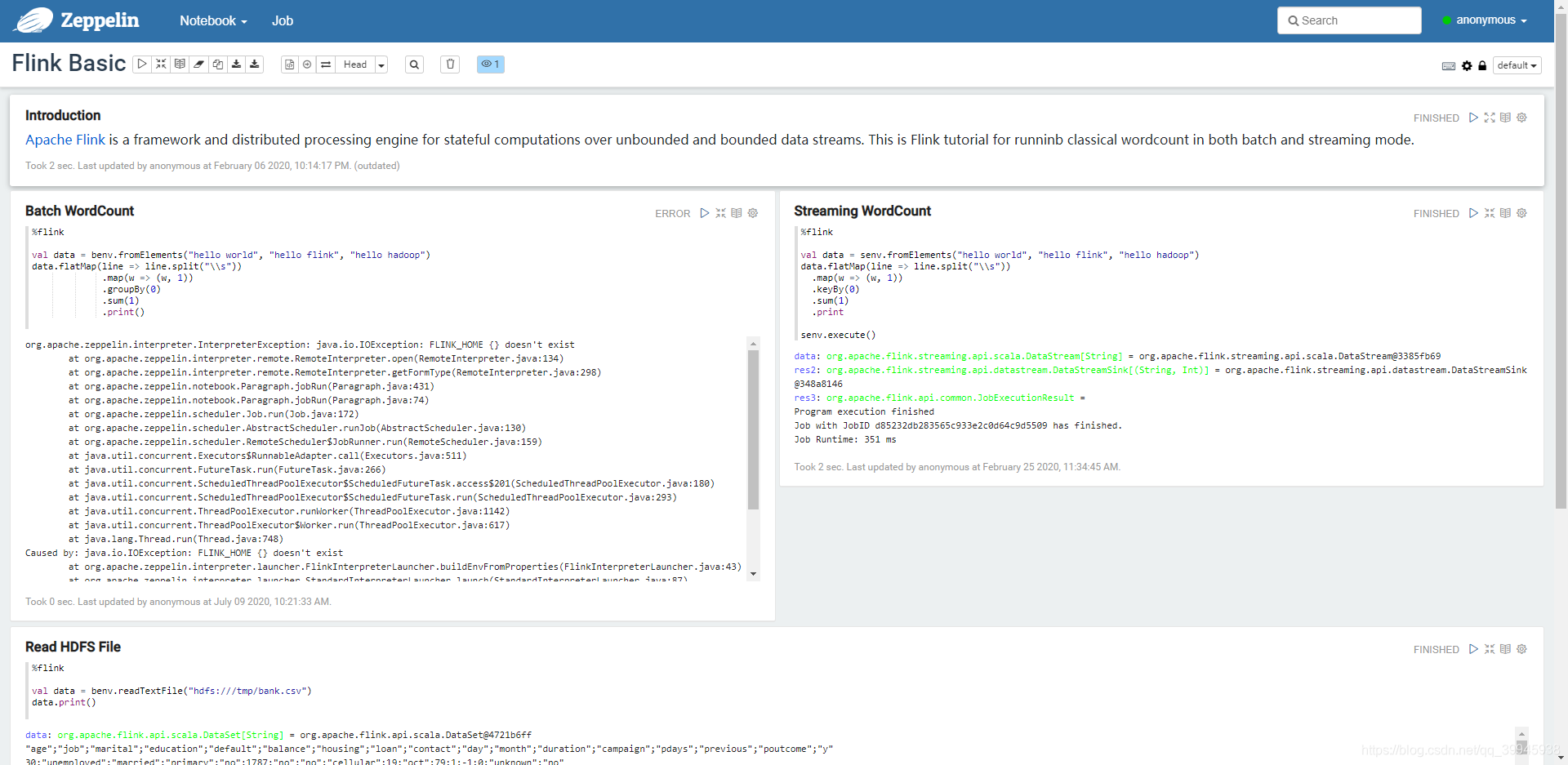Run the Streaming WordCount paragraph
The image size is (1568, 765).
(x=1473, y=213)
